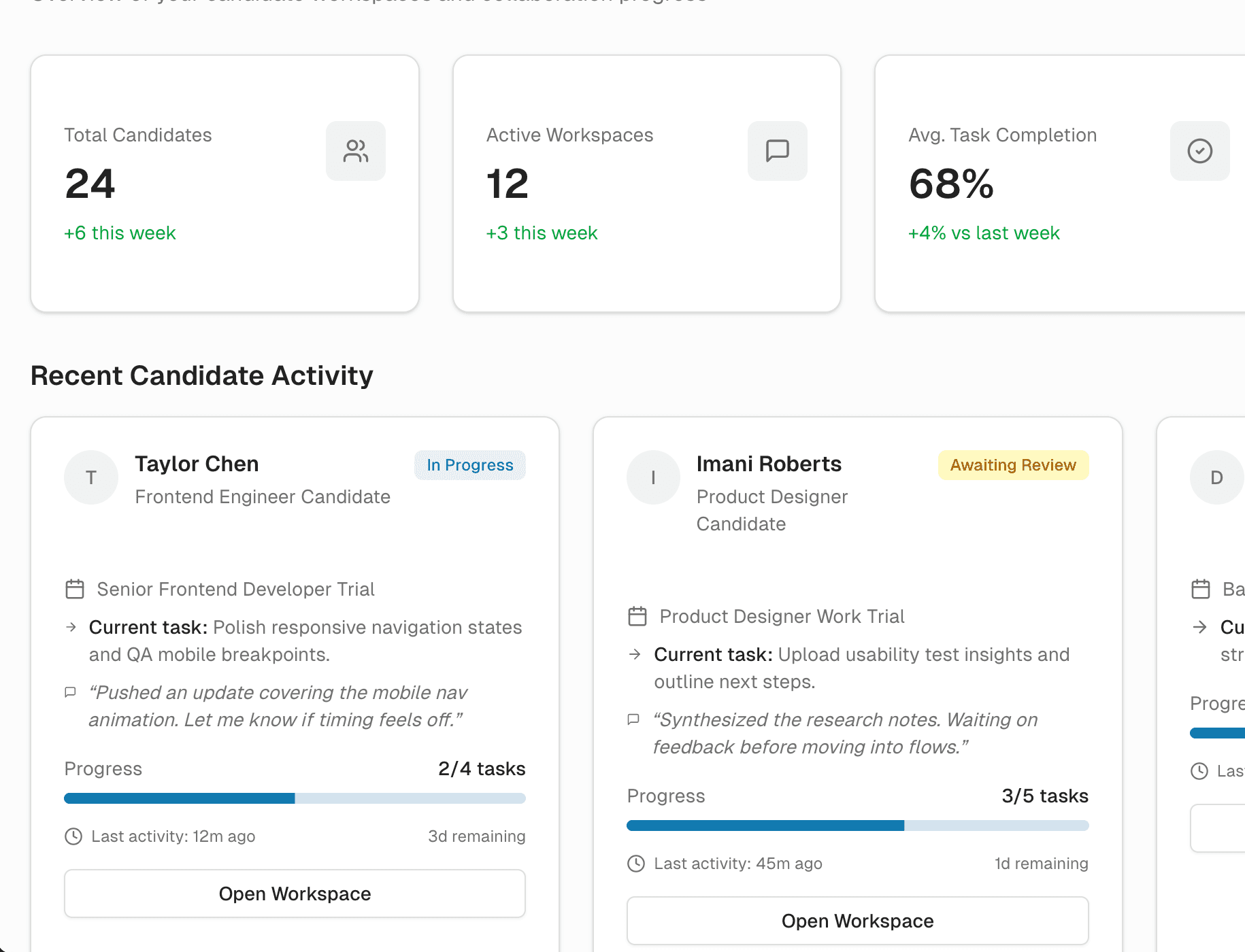Click the checkmark icon in Avg. Task Completion
1245x952 pixels.
pos(1199,151)
